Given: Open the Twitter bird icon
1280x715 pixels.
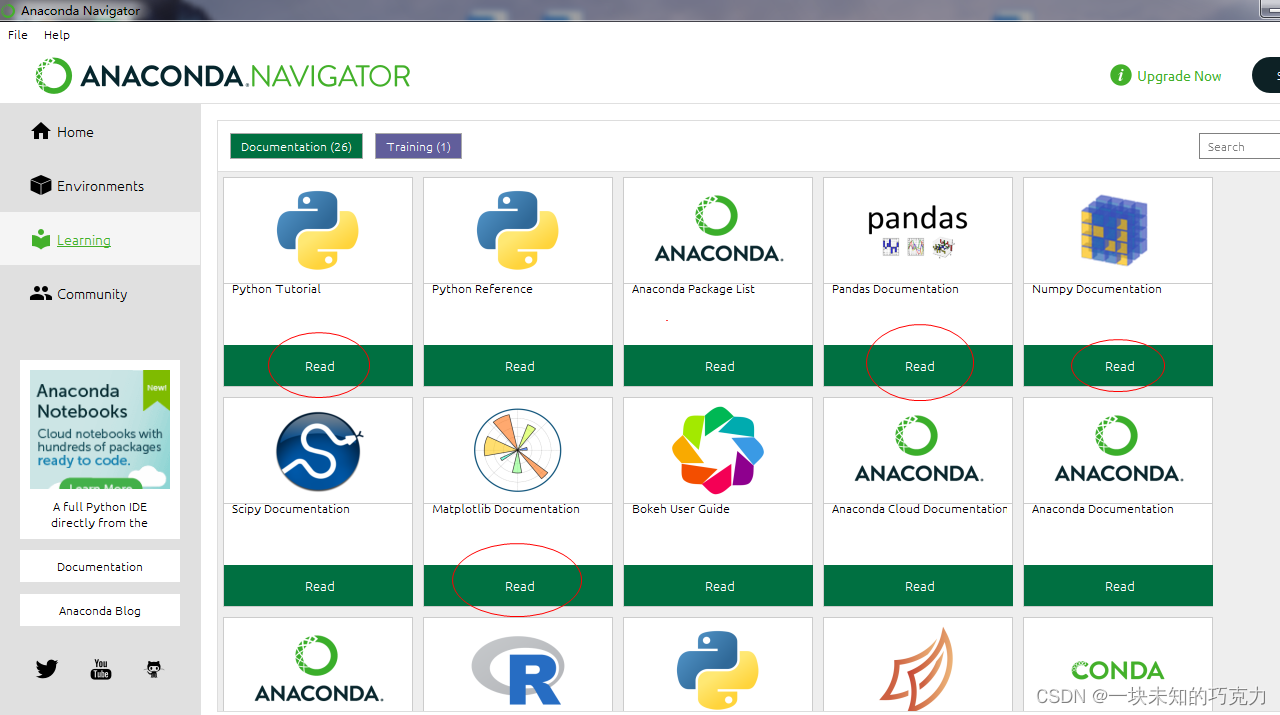Looking at the screenshot, I should pos(47,669).
